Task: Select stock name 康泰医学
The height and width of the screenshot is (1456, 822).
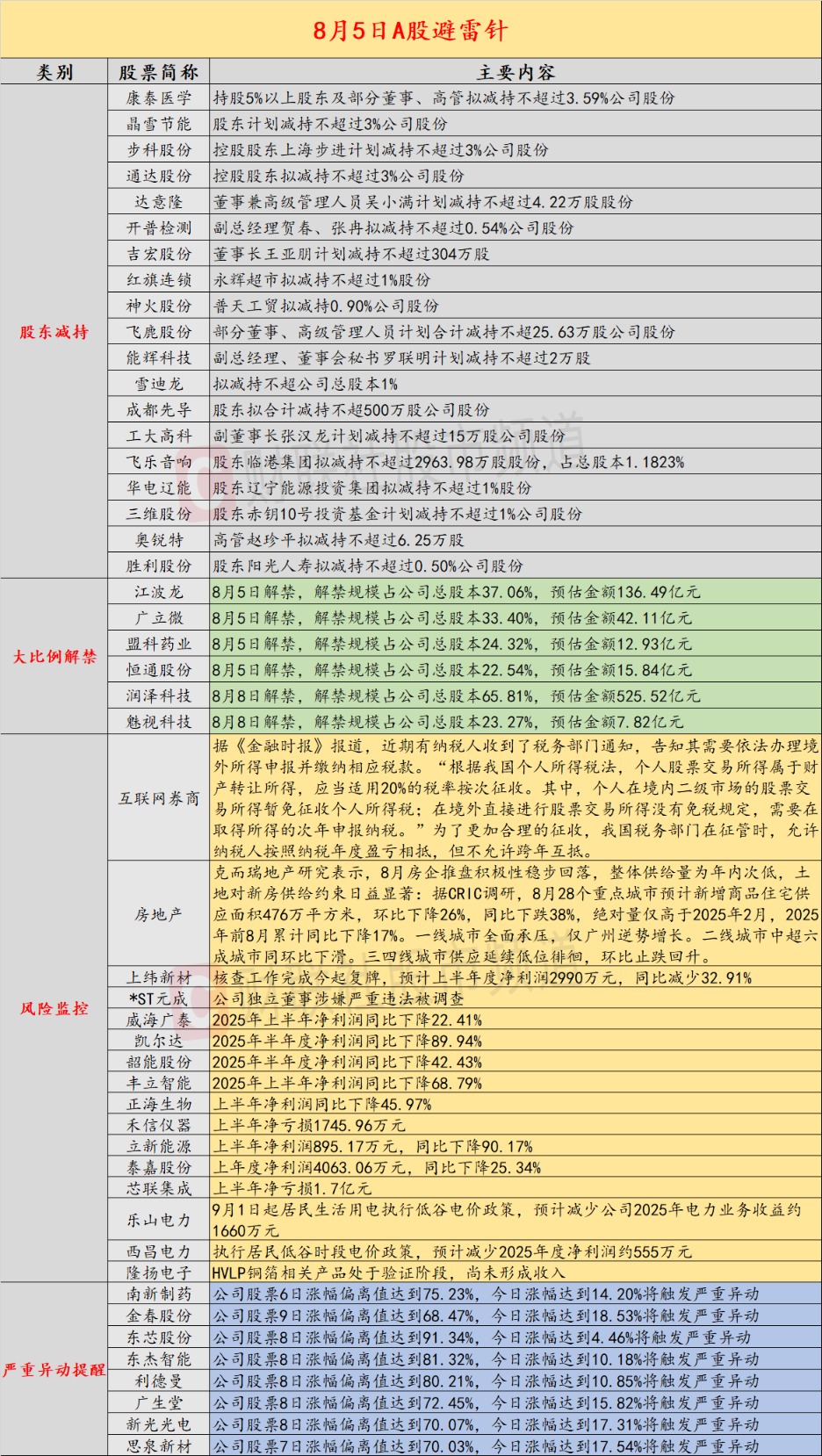Action: pos(159,98)
